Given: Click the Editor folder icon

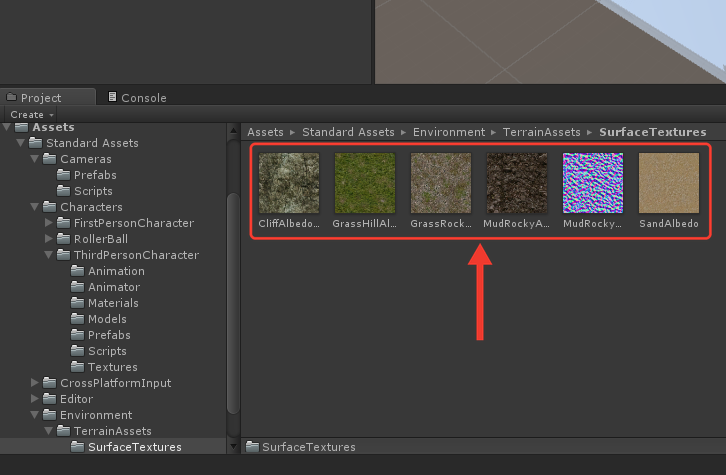Looking at the screenshot, I should tap(50, 399).
